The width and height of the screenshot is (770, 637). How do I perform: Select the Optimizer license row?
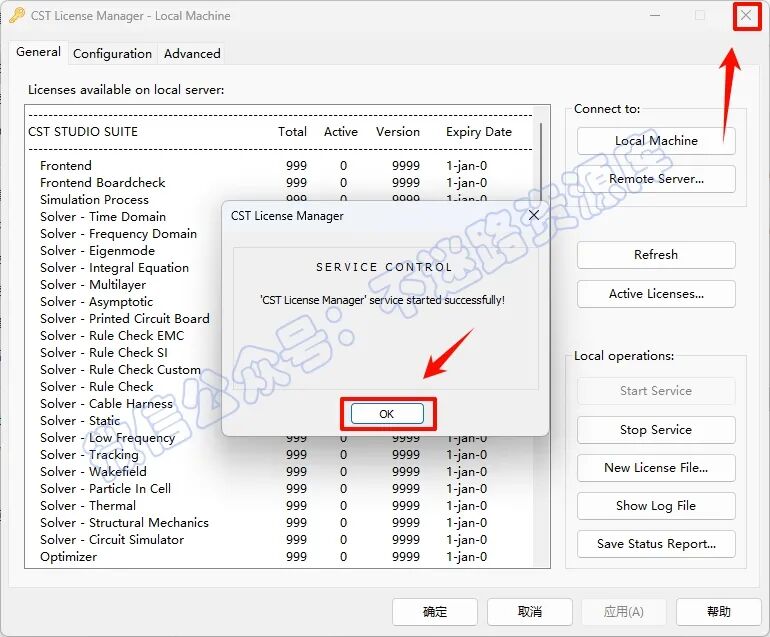pyautogui.click(x=263, y=557)
